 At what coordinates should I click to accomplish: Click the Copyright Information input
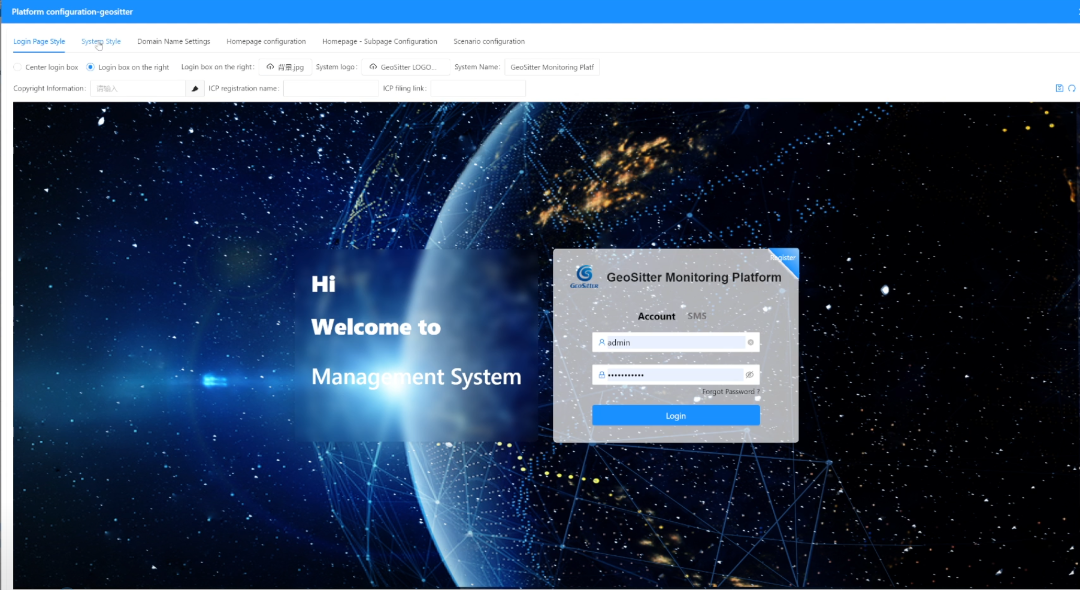pyautogui.click(x=138, y=88)
